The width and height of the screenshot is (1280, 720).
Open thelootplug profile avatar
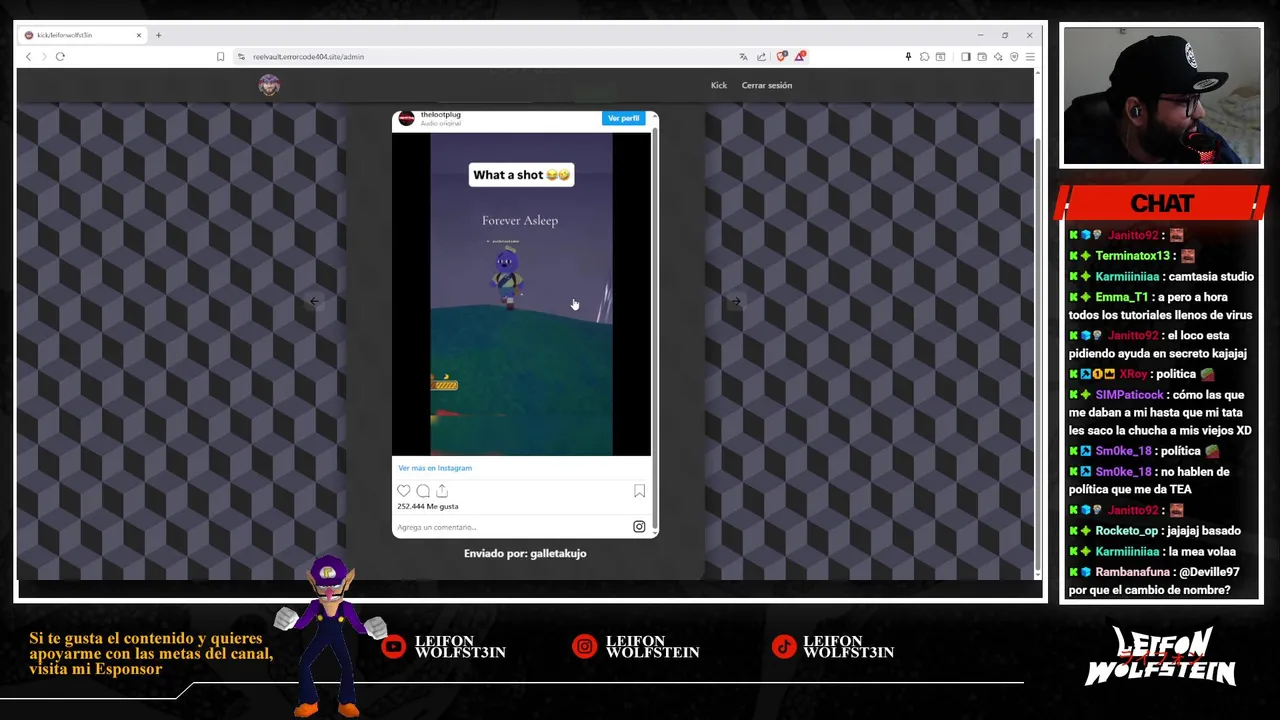coord(406,118)
